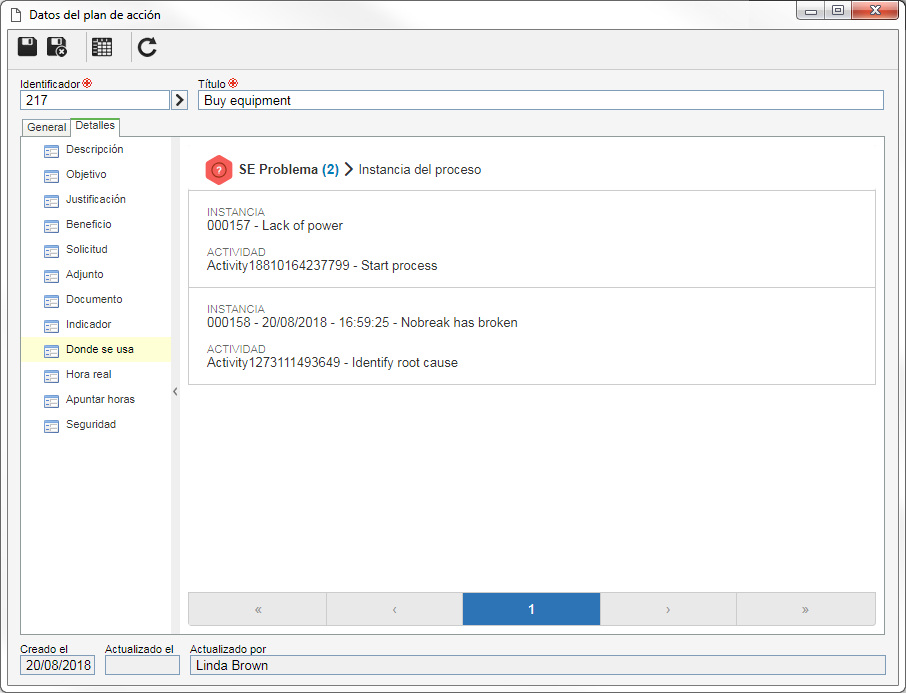
Task: Open the Descripción section
Action: pos(95,149)
